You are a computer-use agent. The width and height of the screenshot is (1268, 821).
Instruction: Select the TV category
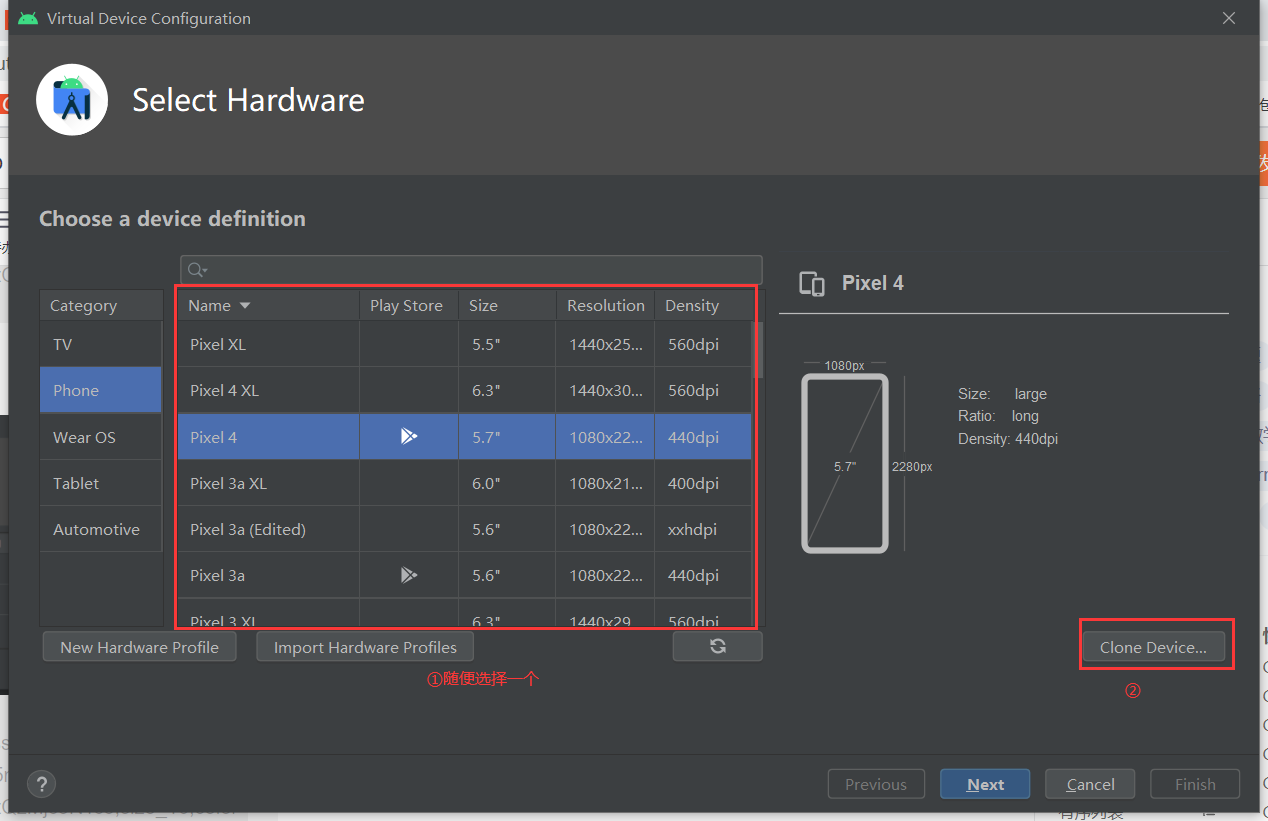click(x=101, y=344)
